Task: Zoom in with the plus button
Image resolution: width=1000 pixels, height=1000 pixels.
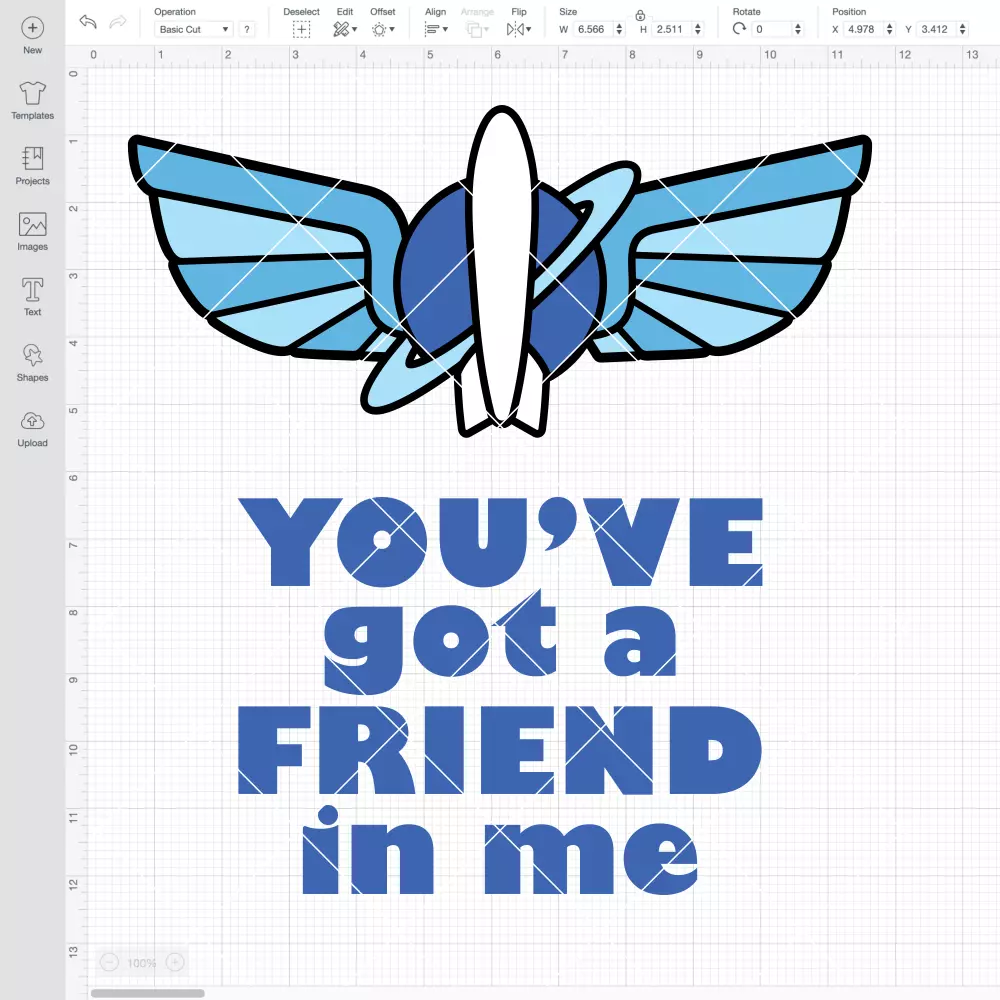Action: point(175,962)
